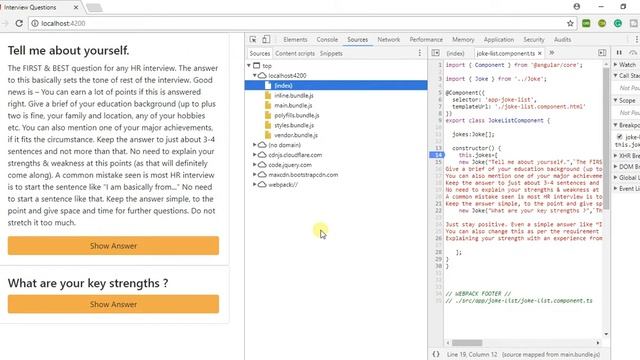Image resolution: width=640 pixels, height=360 pixels.
Task: Switch to Snippets navigator tab
Action: pyautogui.click(x=331, y=53)
